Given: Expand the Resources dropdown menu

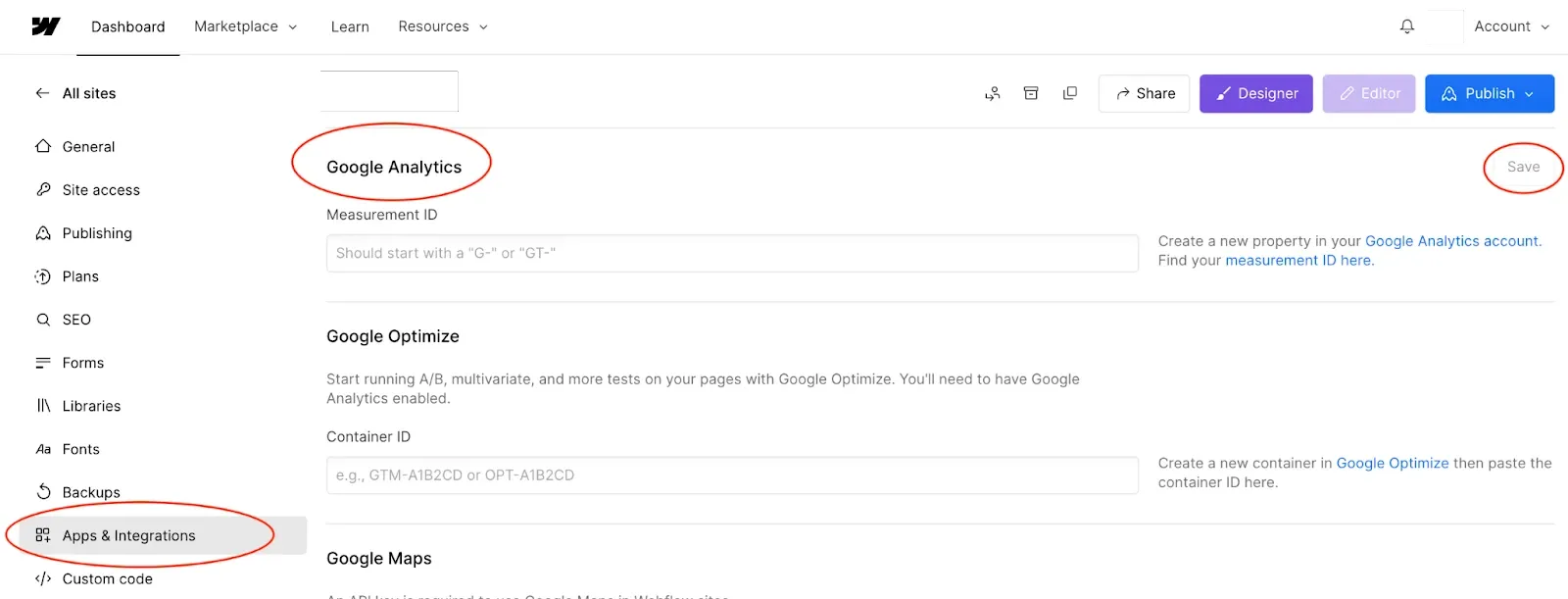Looking at the screenshot, I should tap(443, 26).
